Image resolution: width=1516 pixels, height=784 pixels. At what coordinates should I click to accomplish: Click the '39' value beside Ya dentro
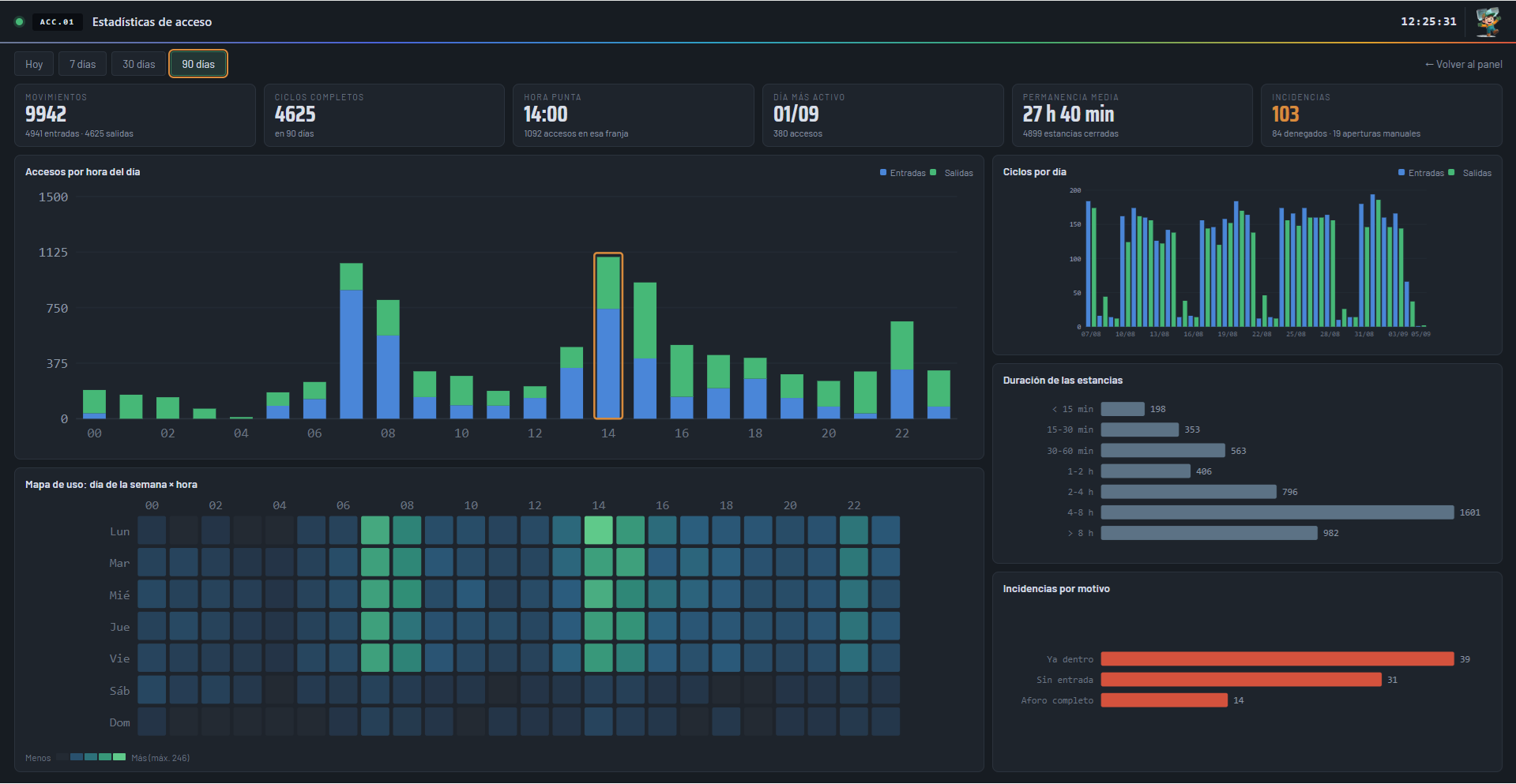point(1465,660)
